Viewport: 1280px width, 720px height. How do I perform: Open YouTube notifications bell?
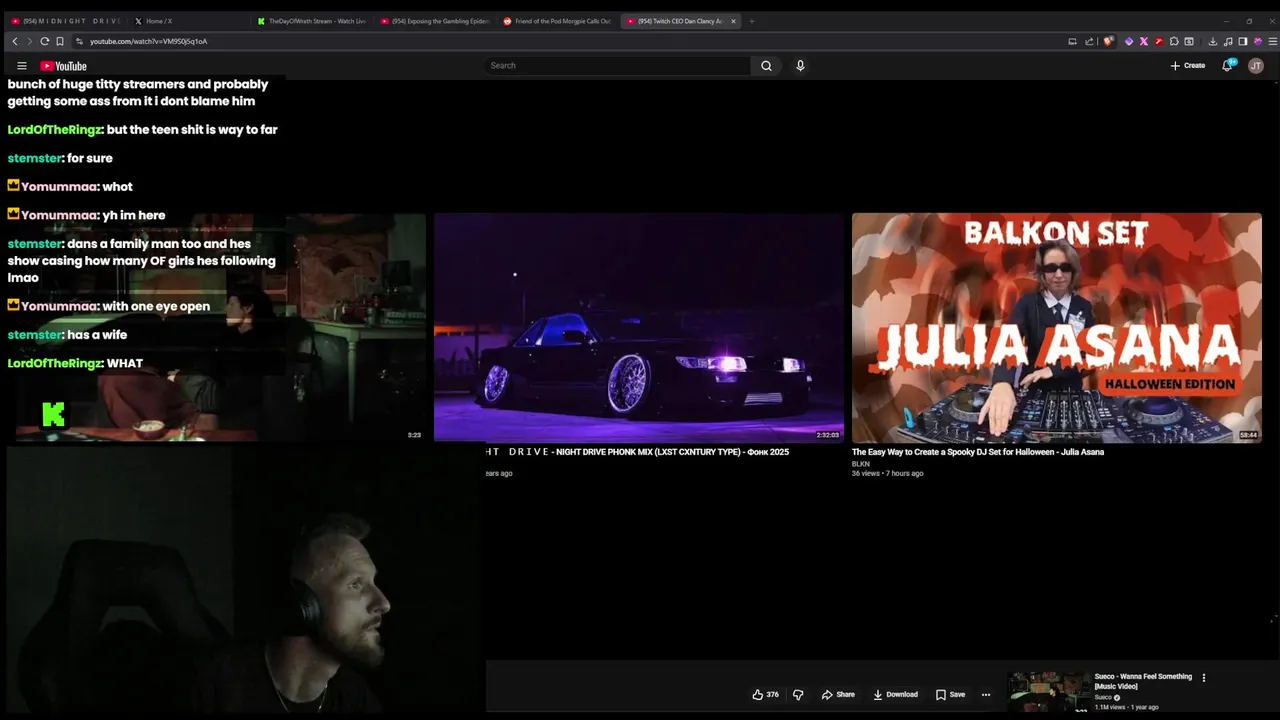point(1228,66)
